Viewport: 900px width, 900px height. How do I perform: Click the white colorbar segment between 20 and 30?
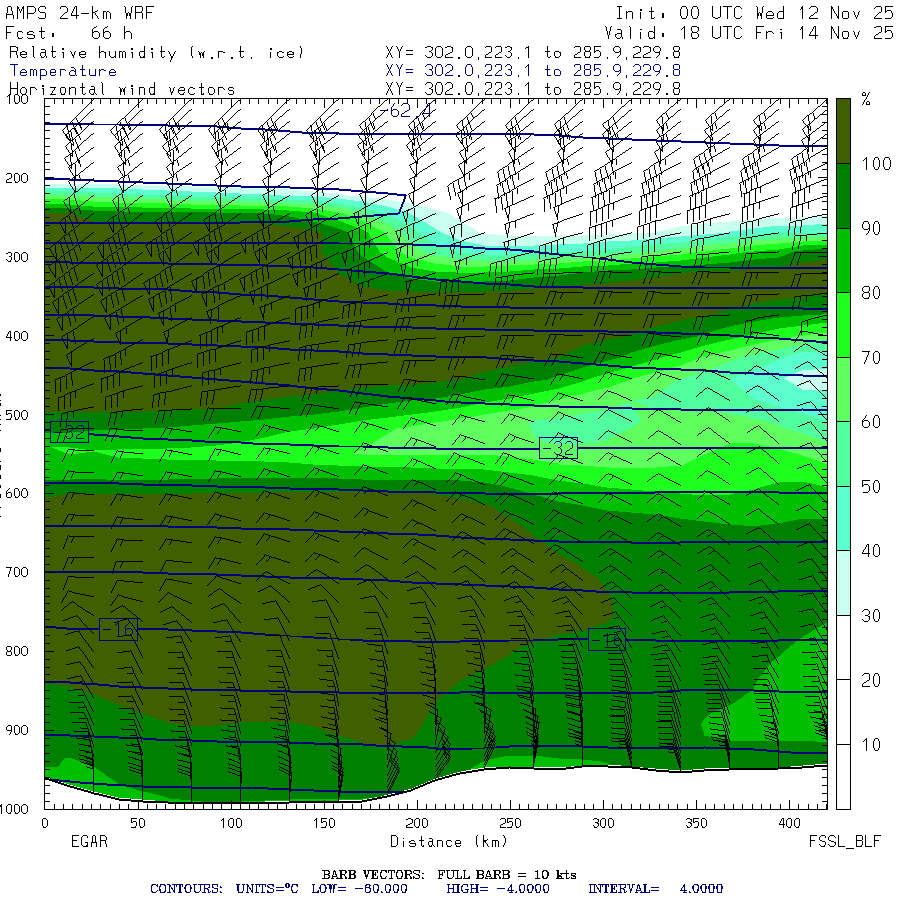843,648
